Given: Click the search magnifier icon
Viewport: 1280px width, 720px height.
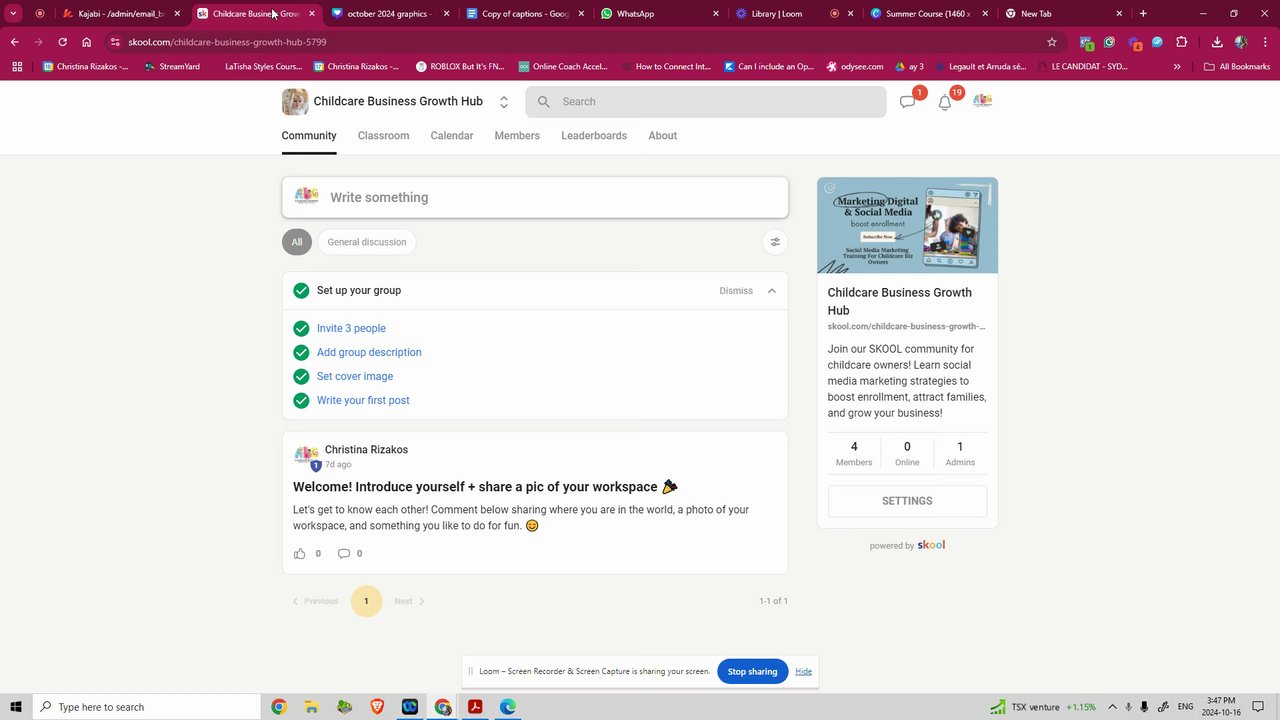Looking at the screenshot, I should click(544, 102).
